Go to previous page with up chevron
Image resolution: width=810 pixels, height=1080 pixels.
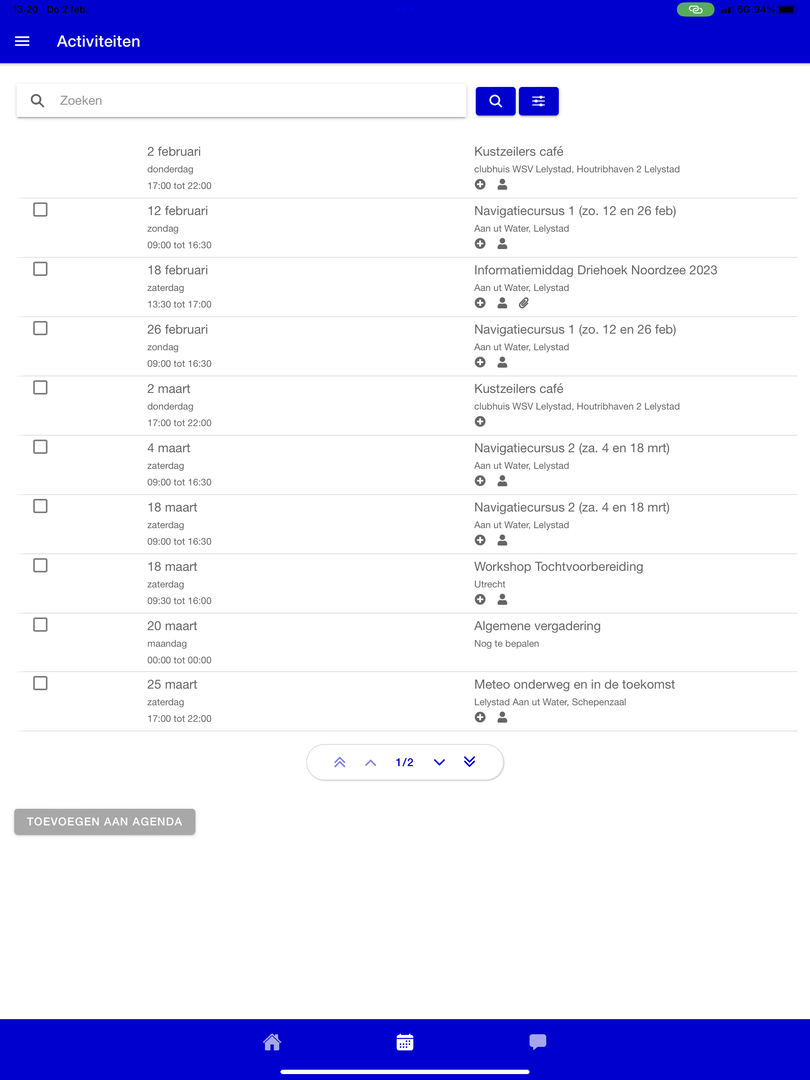[x=371, y=762]
